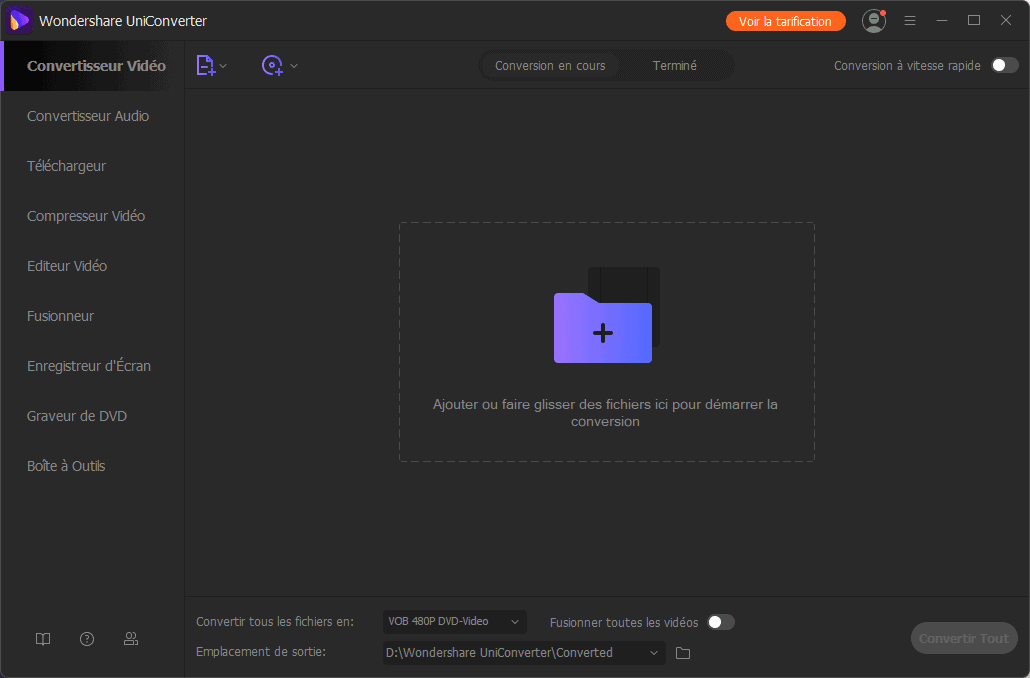The width and height of the screenshot is (1030, 678).
Task: Click the Voir la tarification button
Action: point(786,21)
